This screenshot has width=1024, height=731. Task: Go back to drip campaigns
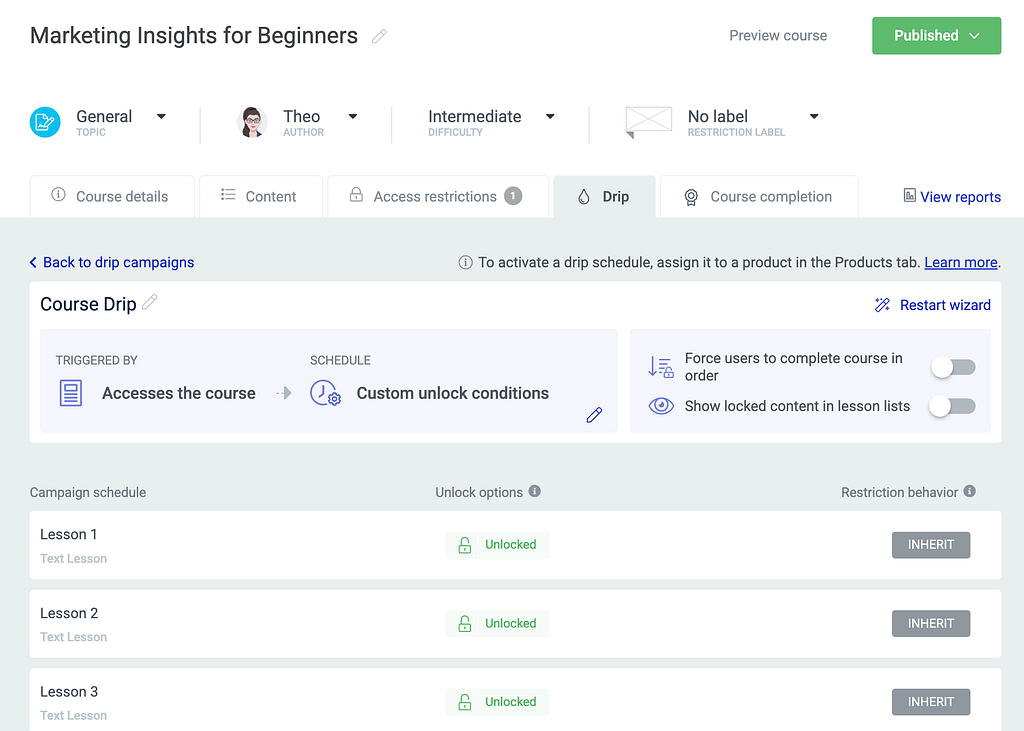pyautogui.click(x=112, y=262)
